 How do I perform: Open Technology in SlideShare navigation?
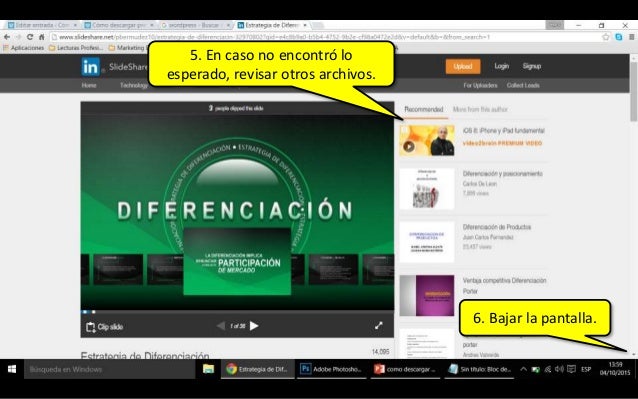133,85
